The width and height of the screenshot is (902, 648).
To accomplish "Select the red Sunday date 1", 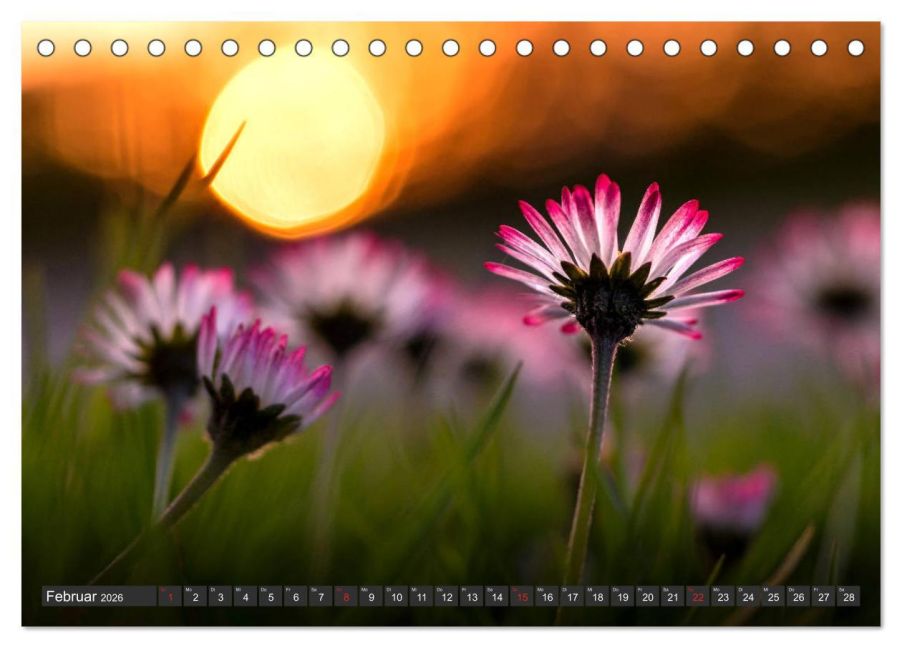I will pyautogui.click(x=170, y=596).
